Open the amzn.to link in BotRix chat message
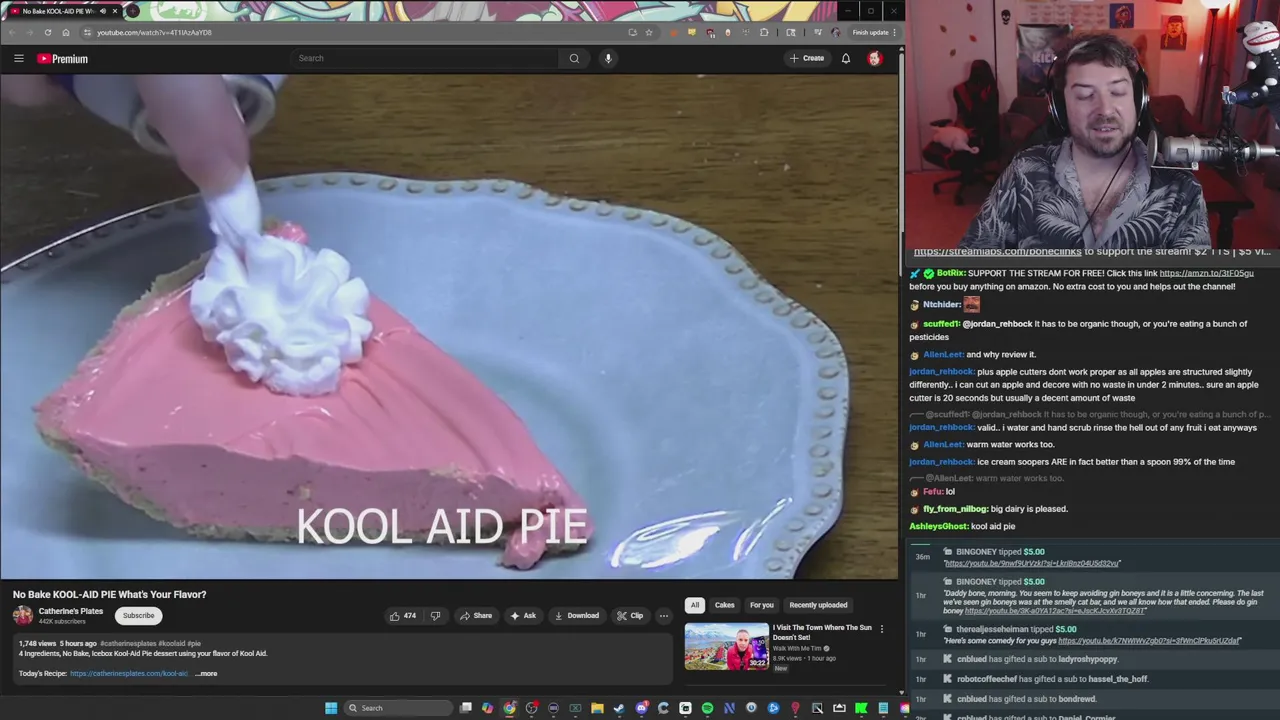Image resolution: width=1280 pixels, height=720 pixels. 1206,273
